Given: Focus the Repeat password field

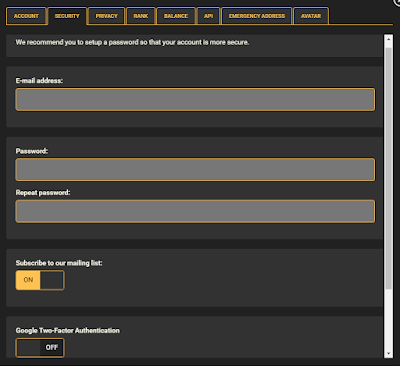Looking at the screenshot, I should click(195, 211).
